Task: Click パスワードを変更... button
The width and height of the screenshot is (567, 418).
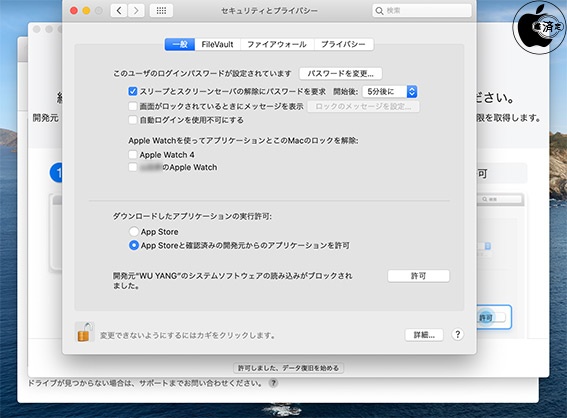Action: (x=340, y=73)
